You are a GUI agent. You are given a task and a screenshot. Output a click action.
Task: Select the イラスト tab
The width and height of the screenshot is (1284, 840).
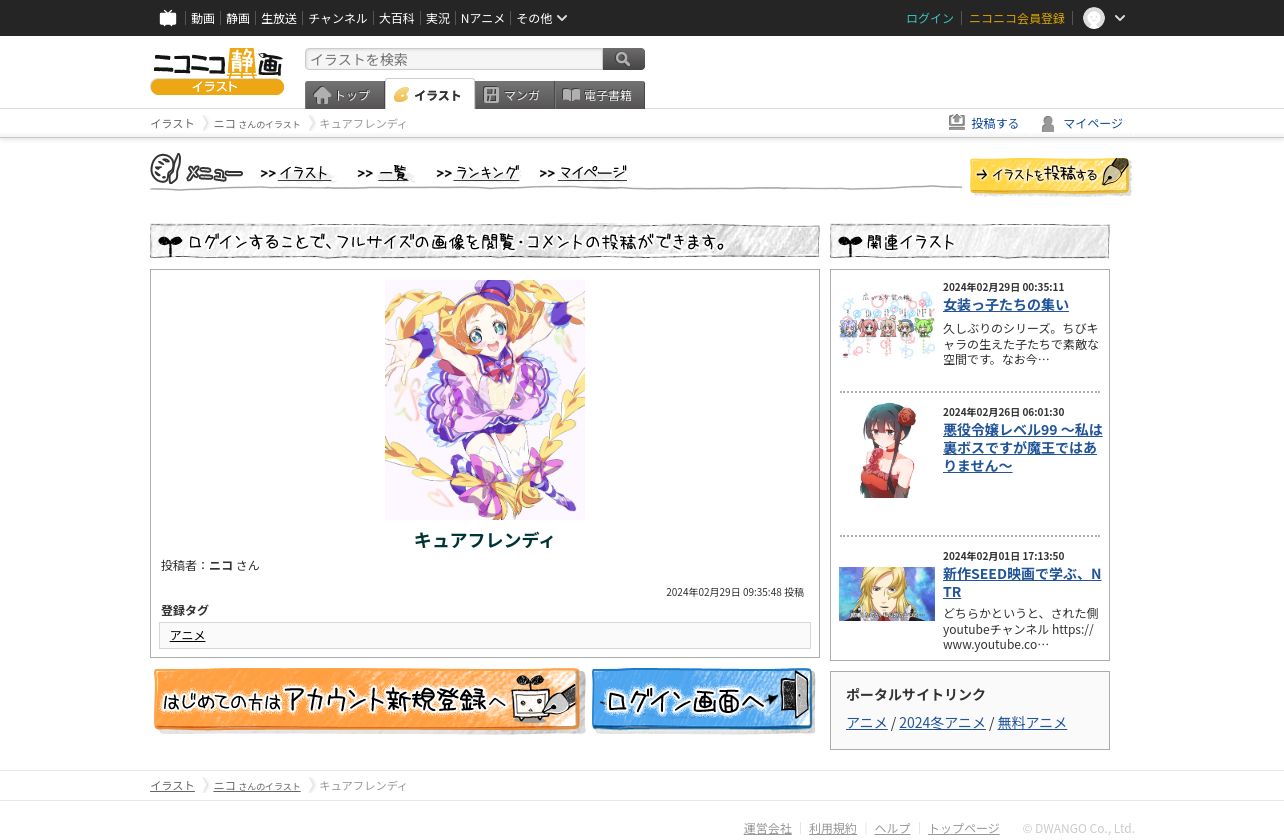[x=429, y=95]
